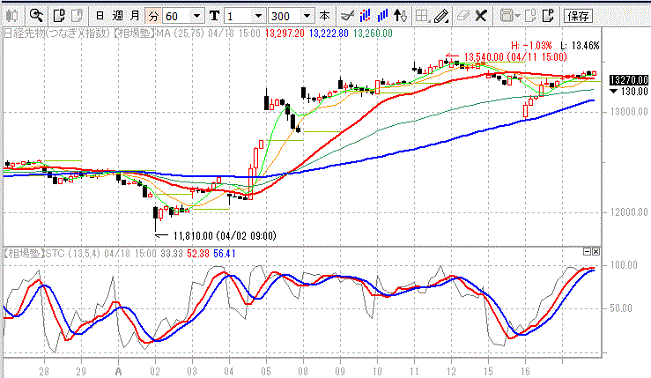651x378 pixels.
Task: Click date label 28 on time axis
Action: click(44, 371)
